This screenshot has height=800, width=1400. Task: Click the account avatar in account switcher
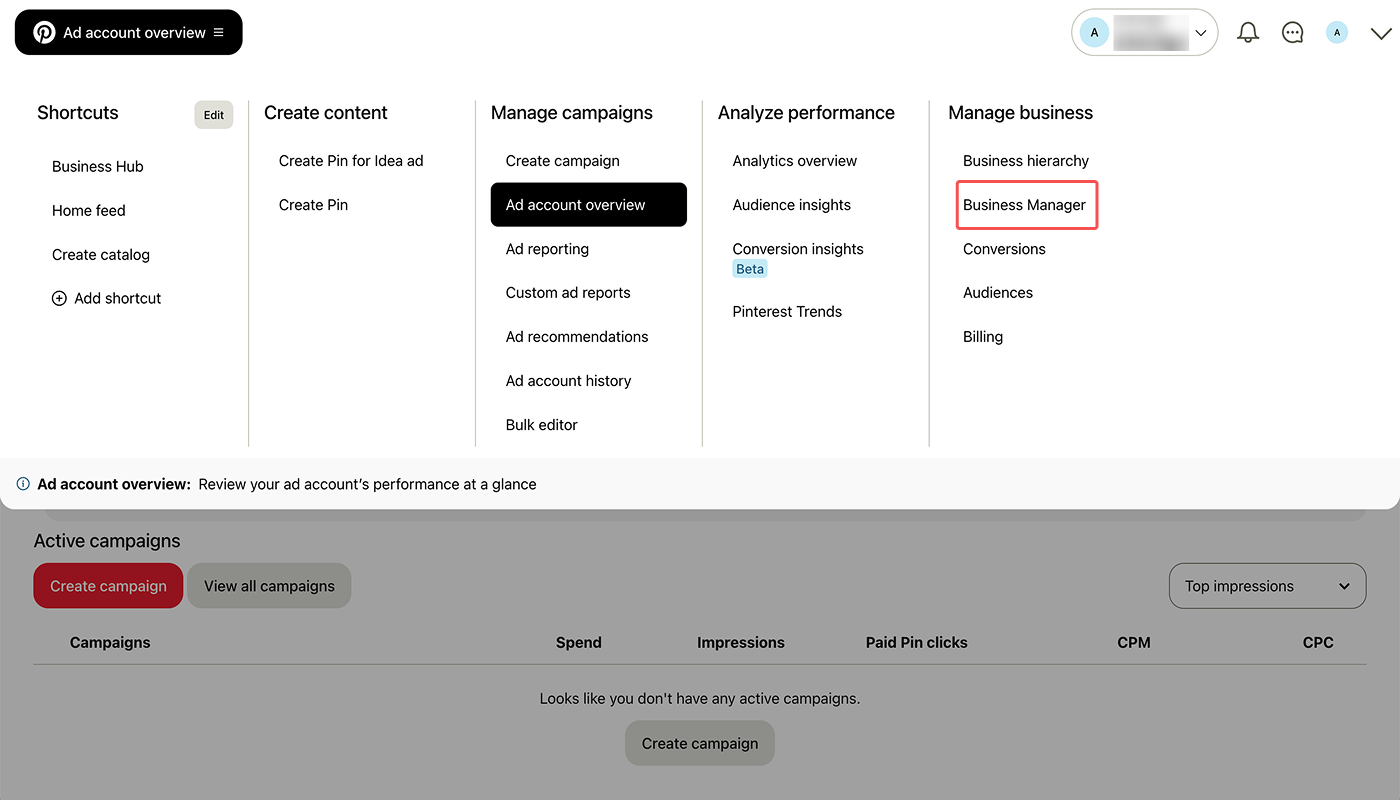1095,33
